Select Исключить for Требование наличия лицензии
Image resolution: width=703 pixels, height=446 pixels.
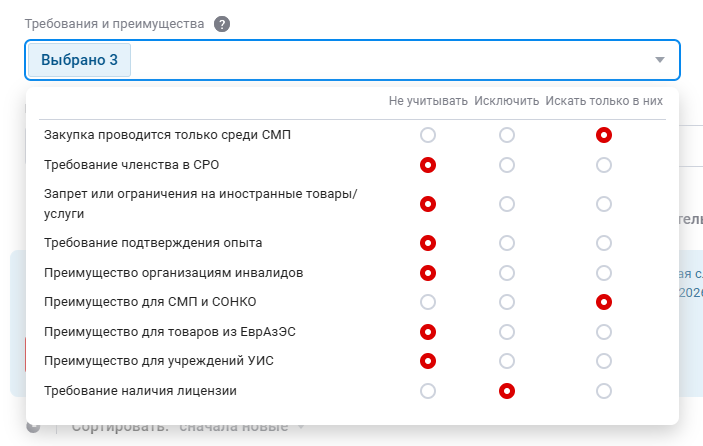point(507,391)
